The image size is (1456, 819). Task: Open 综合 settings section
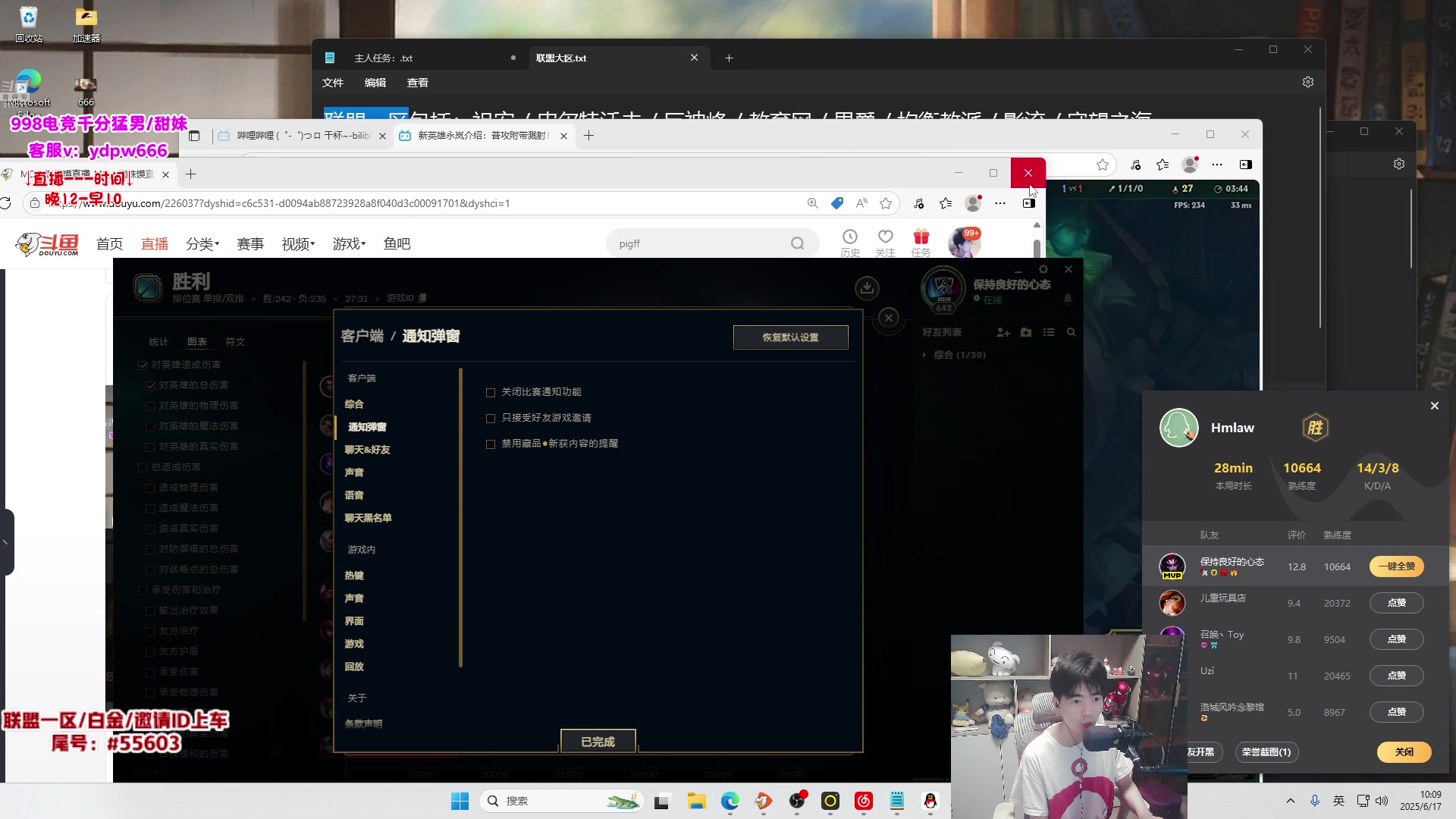[x=354, y=404]
